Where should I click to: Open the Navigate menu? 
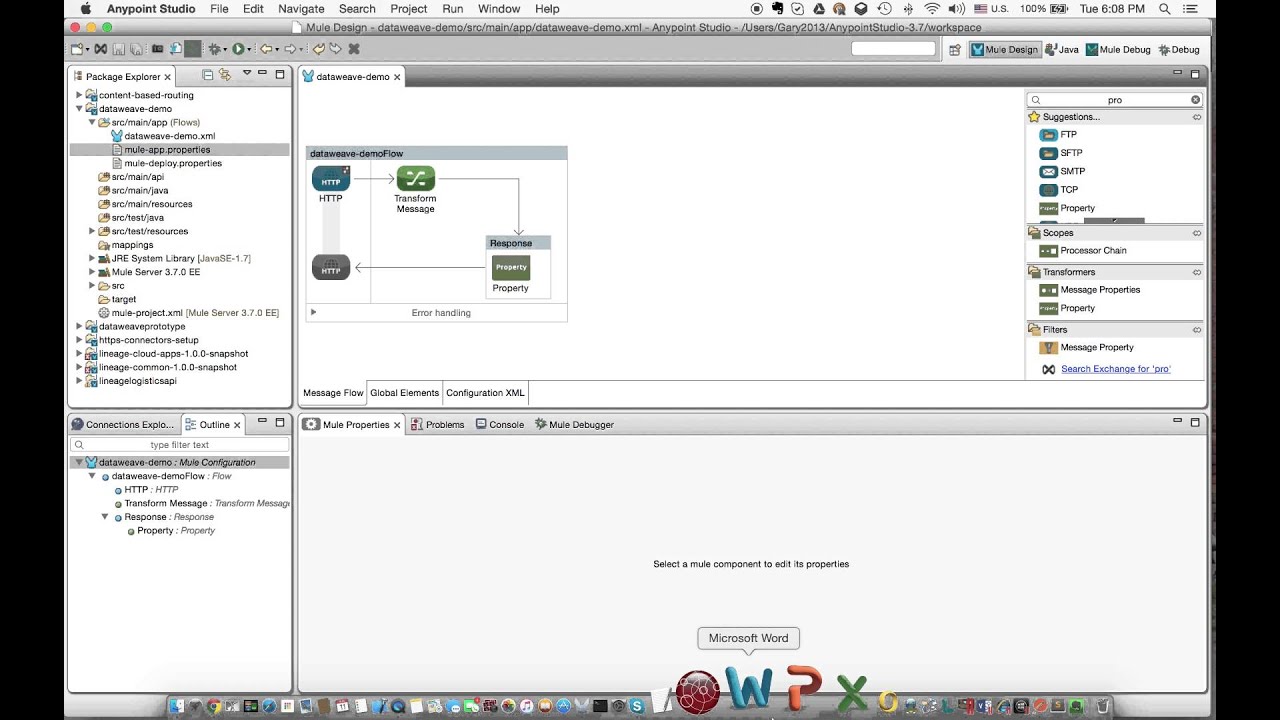pos(301,9)
